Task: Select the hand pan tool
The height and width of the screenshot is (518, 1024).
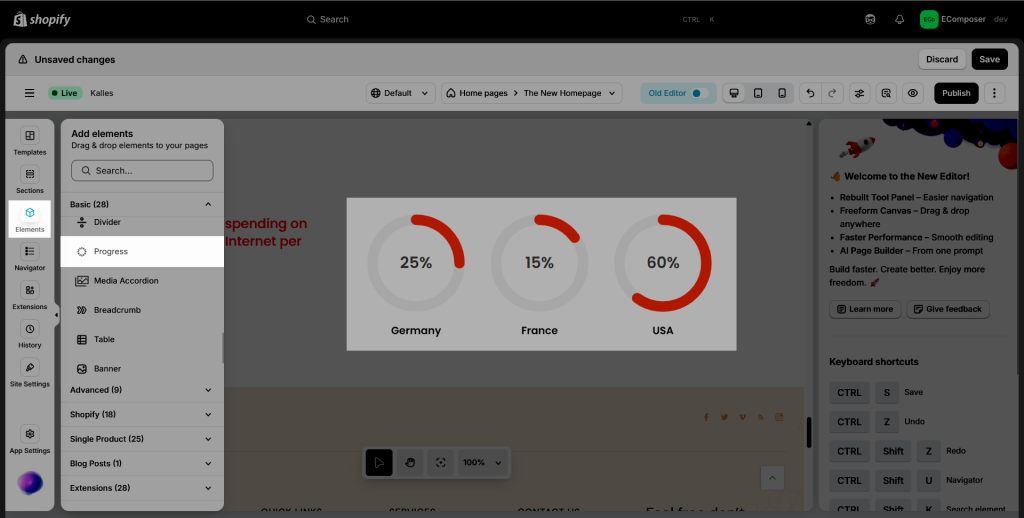Action: click(x=409, y=463)
